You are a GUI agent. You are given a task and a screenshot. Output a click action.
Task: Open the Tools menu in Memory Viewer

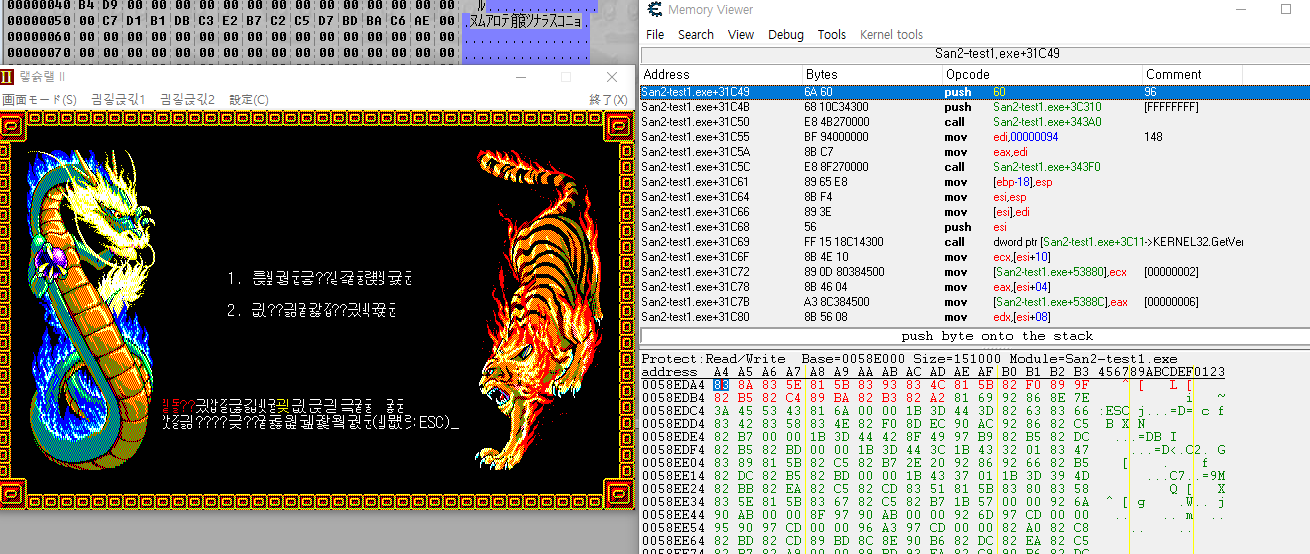pyautogui.click(x=832, y=34)
